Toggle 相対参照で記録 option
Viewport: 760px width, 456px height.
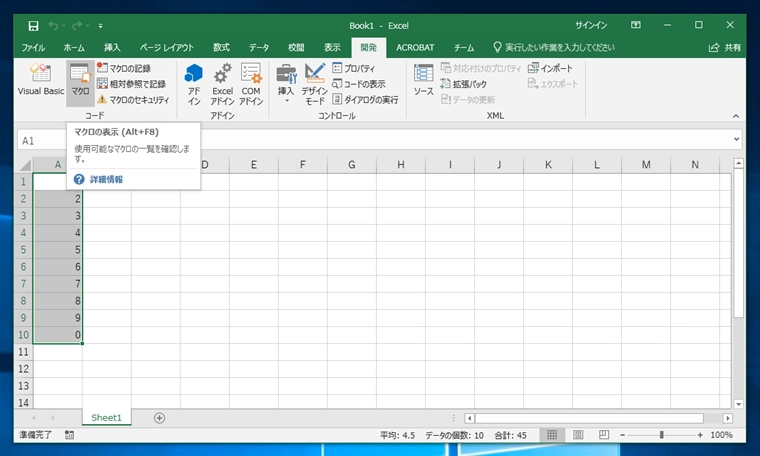131,84
